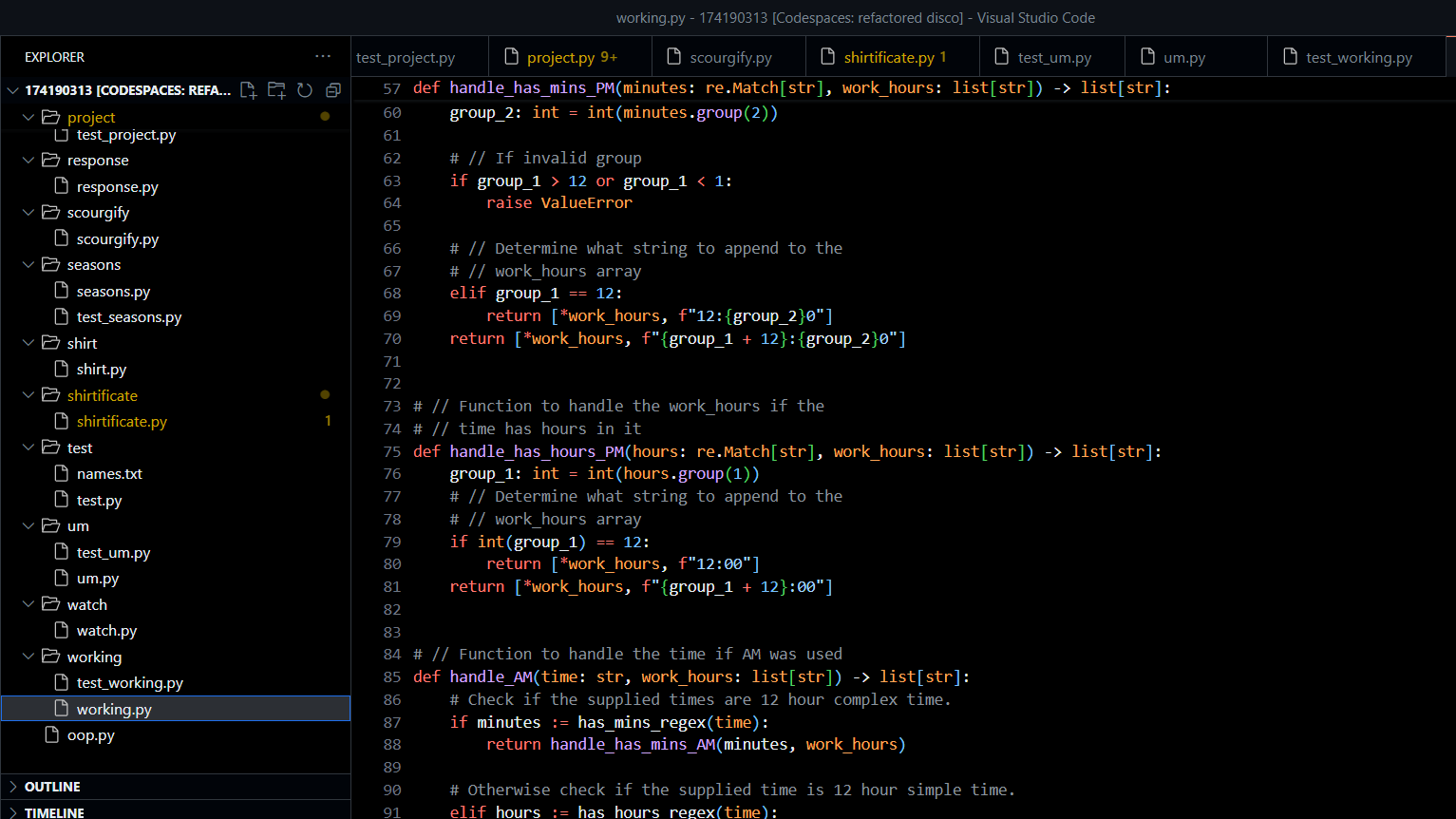Image resolution: width=1456 pixels, height=819 pixels.
Task: Click the modified dot on the project folder
Action: [x=325, y=116]
